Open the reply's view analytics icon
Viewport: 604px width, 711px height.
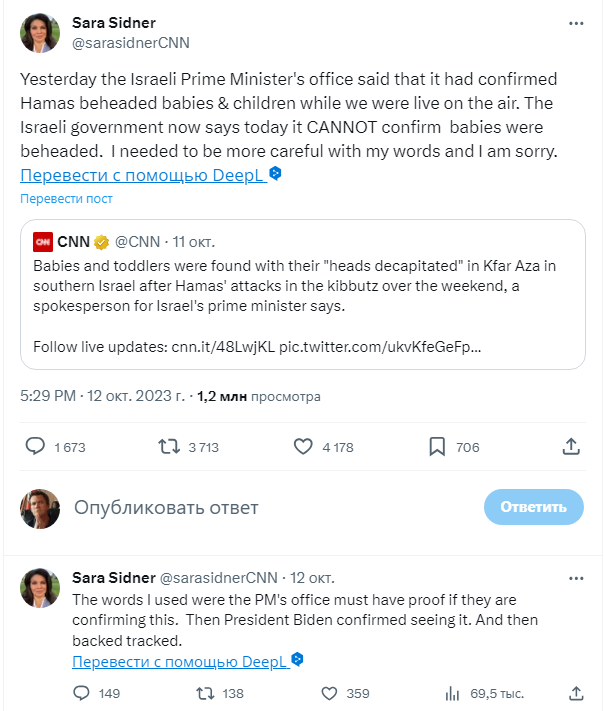click(x=453, y=693)
